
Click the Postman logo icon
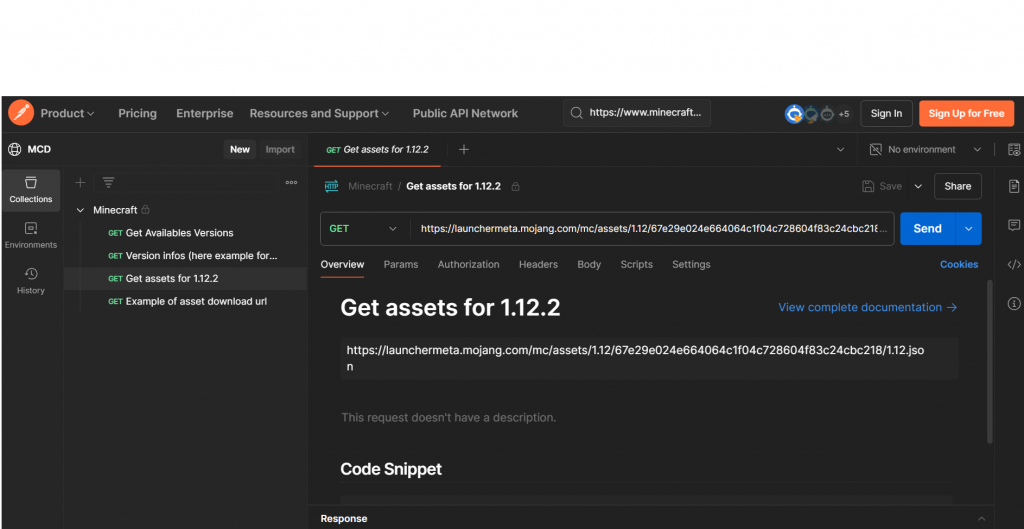tap(21, 113)
